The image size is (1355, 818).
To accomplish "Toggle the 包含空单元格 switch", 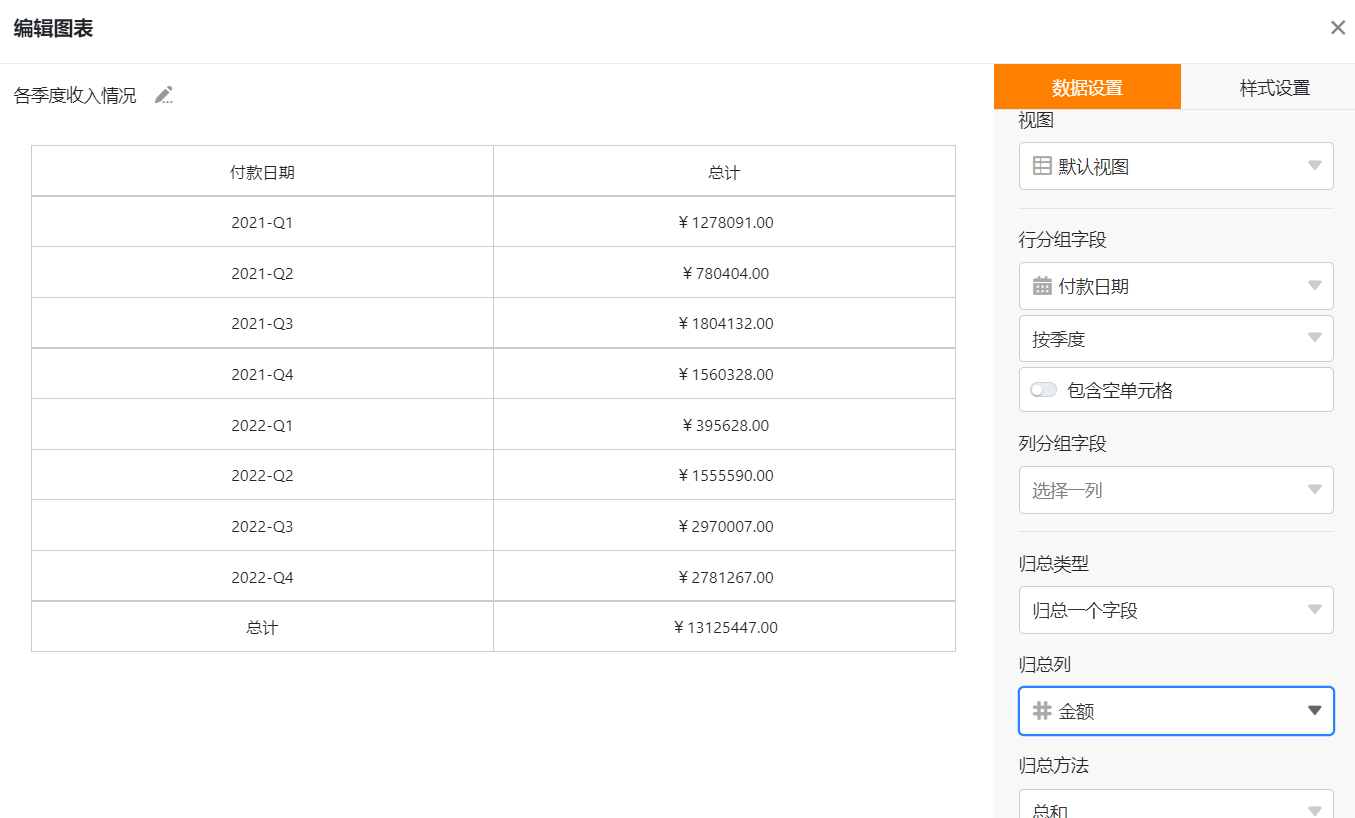I will [x=1044, y=390].
